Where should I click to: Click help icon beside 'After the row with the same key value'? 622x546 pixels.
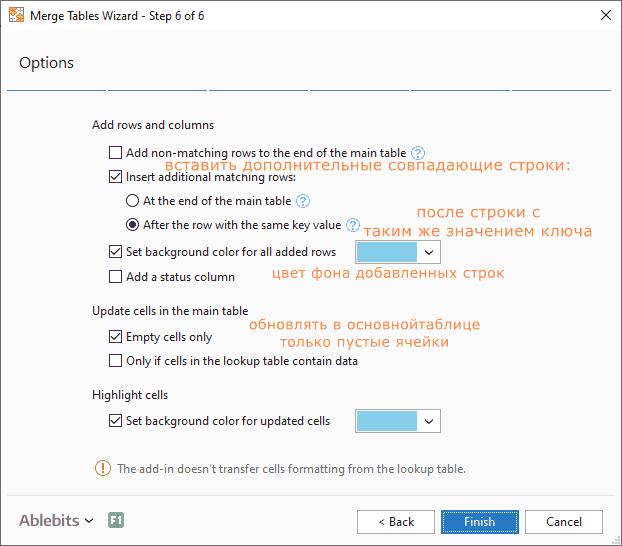tap(352, 225)
